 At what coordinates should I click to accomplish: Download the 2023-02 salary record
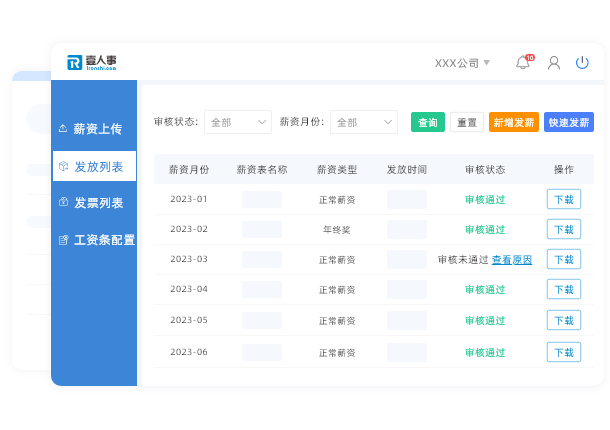point(564,229)
